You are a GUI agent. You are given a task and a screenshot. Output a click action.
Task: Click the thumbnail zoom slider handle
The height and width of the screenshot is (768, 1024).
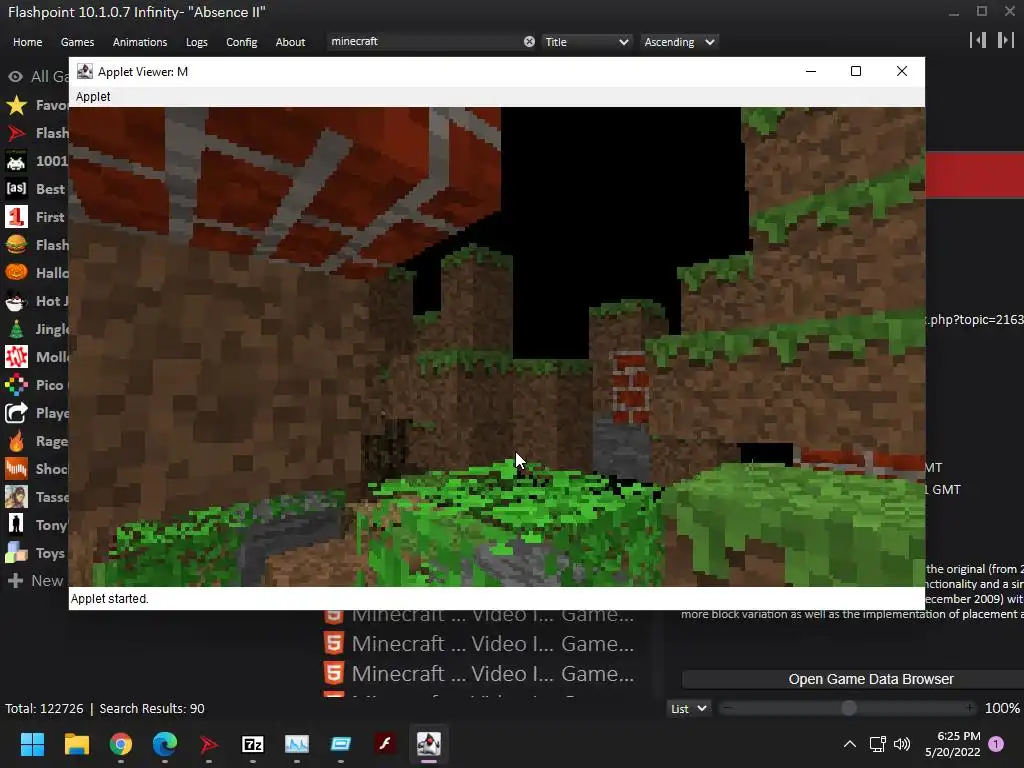pos(849,708)
